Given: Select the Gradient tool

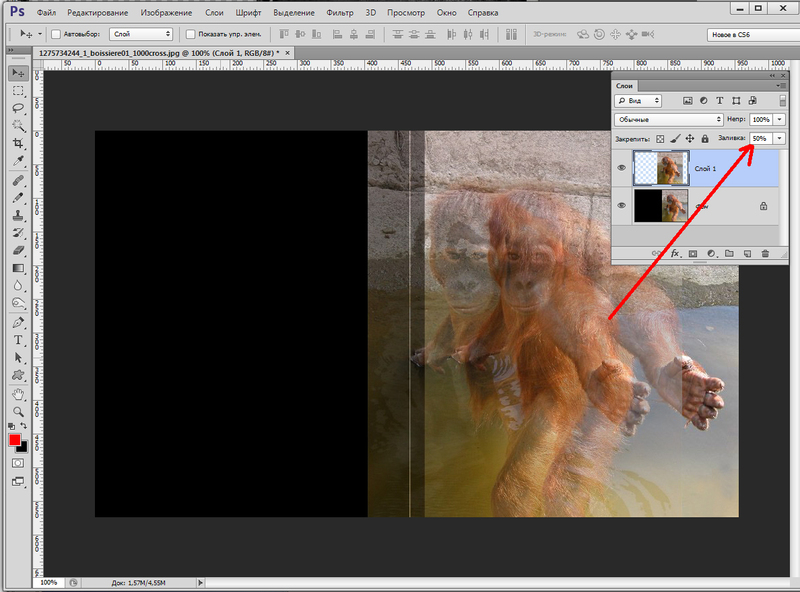Looking at the screenshot, I should 18,268.
